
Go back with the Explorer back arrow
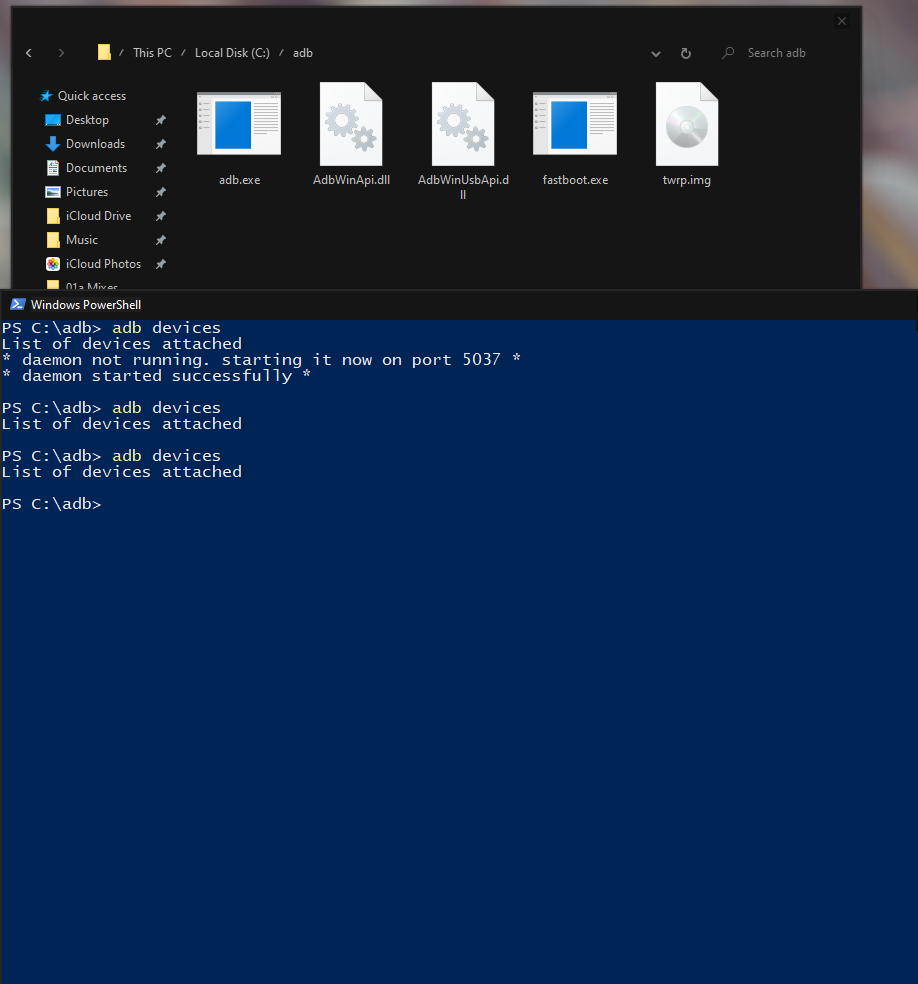click(29, 53)
